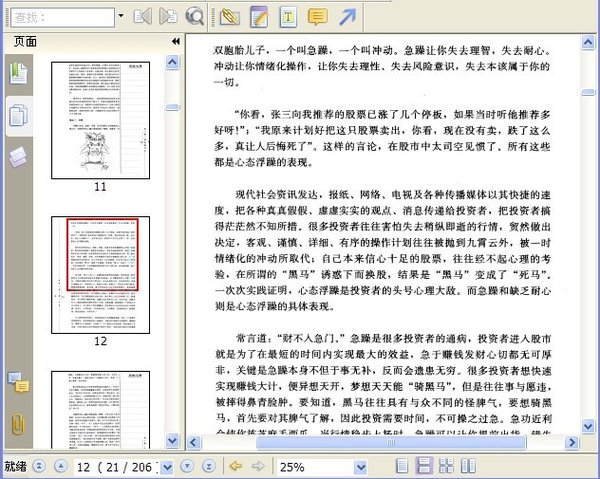
Task: Find next match icon
Action: 168,17
